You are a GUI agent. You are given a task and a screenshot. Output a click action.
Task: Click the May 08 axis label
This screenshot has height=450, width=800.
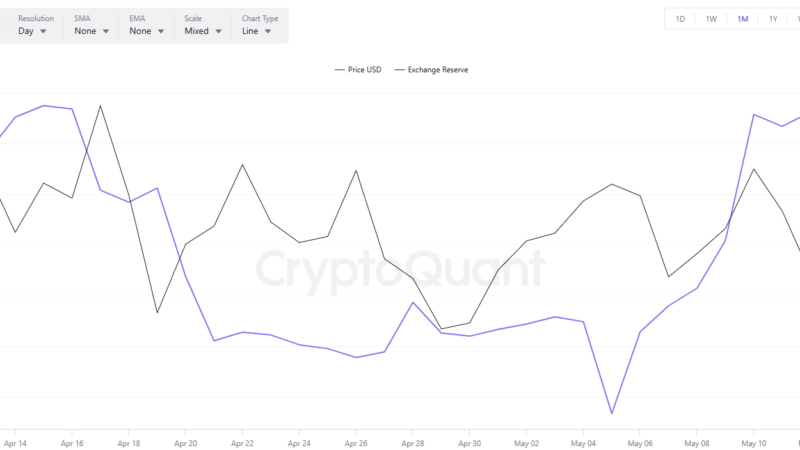[696, 443]
